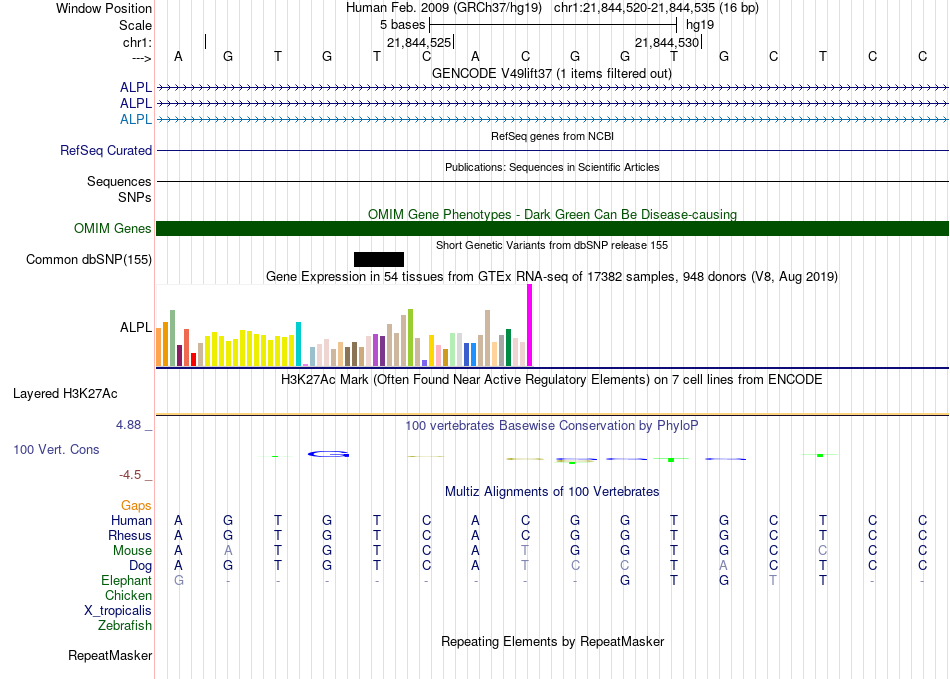Click the bright red bar in GTEx chart
Viewport: 950px width, 679px height.
pyautogui.click(x=193, y=360)
